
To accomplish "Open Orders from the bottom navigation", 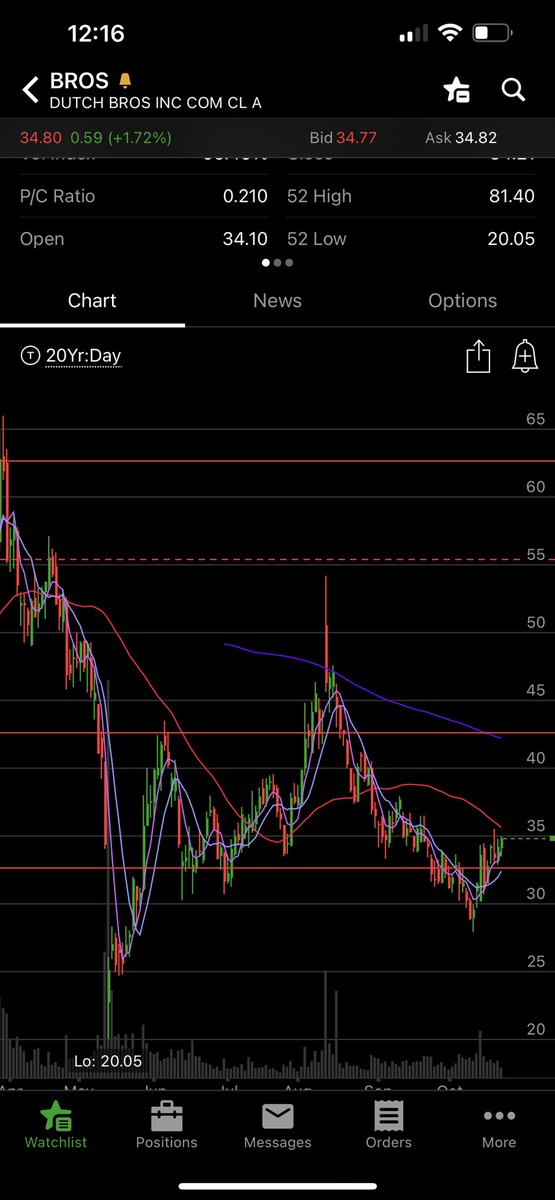I will tap(388, 1124).
